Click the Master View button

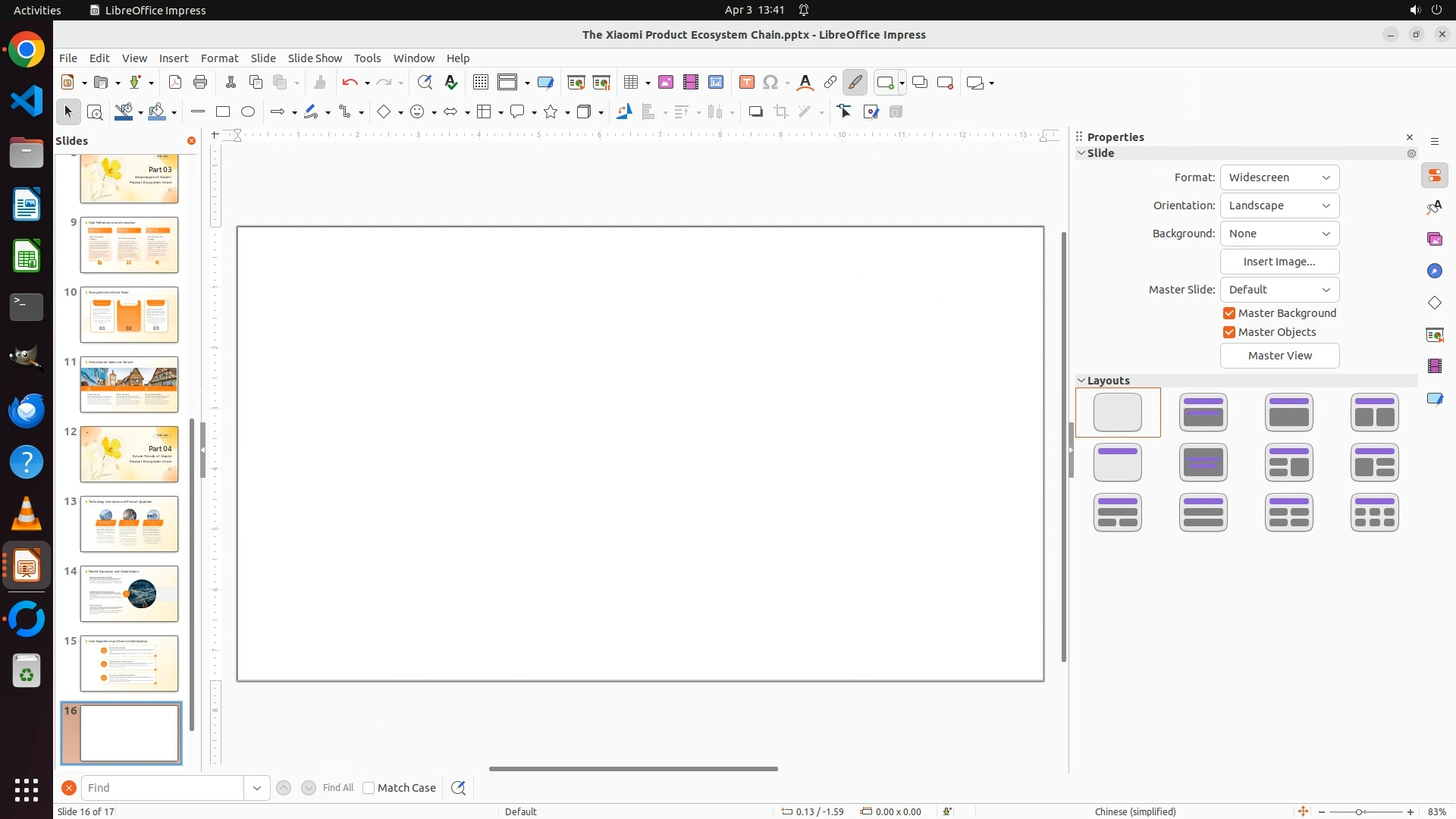[1280, 356]
